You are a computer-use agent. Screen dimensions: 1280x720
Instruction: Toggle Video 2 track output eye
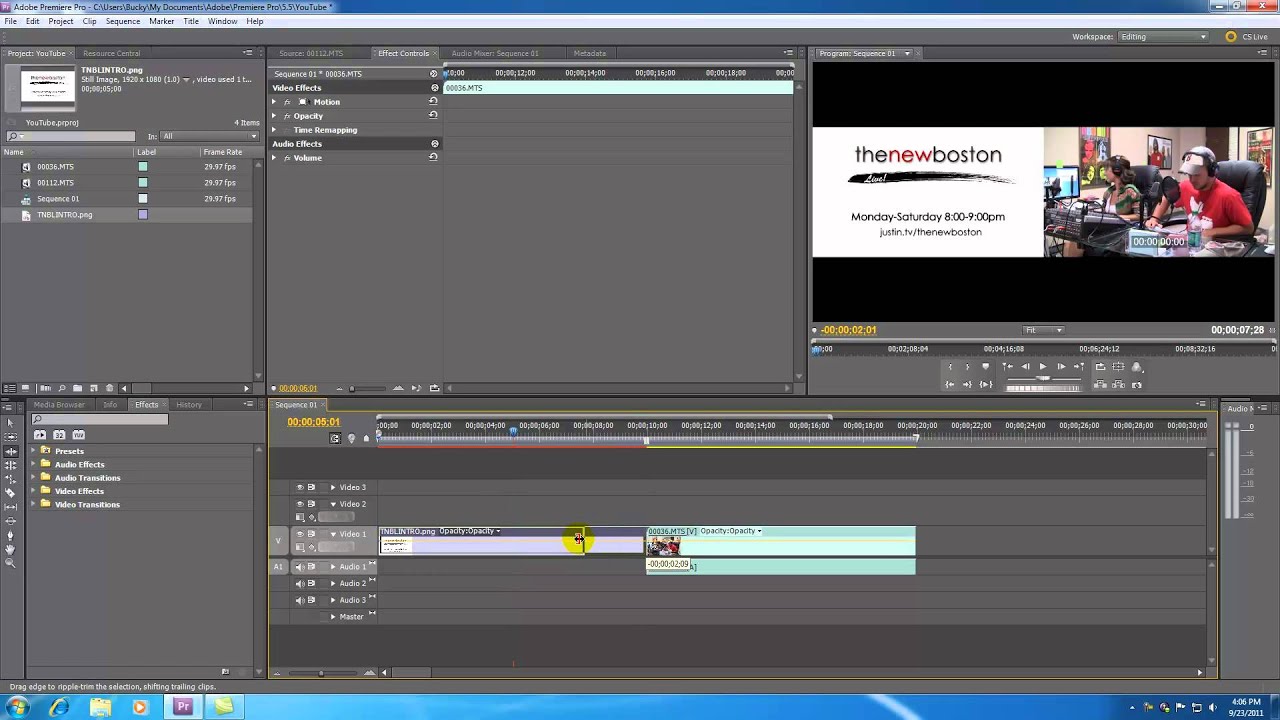[x=300, y=503]
